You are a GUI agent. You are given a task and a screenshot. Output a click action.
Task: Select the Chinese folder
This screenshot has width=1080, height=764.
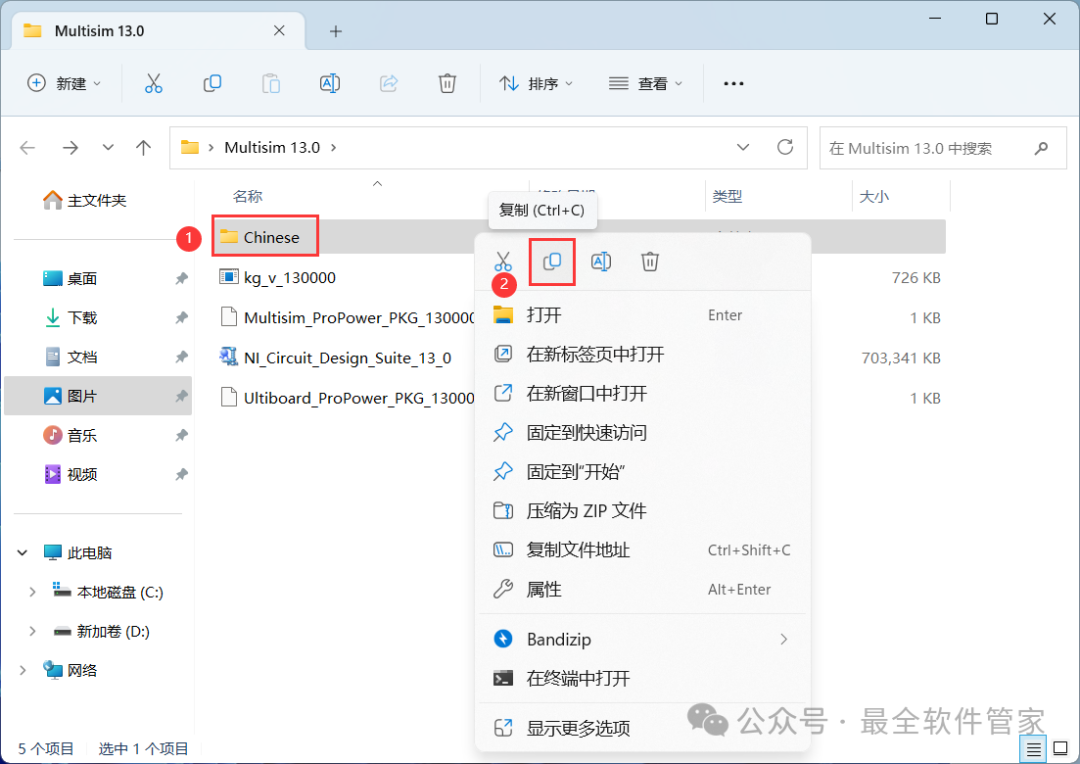[x=265, y=237]
